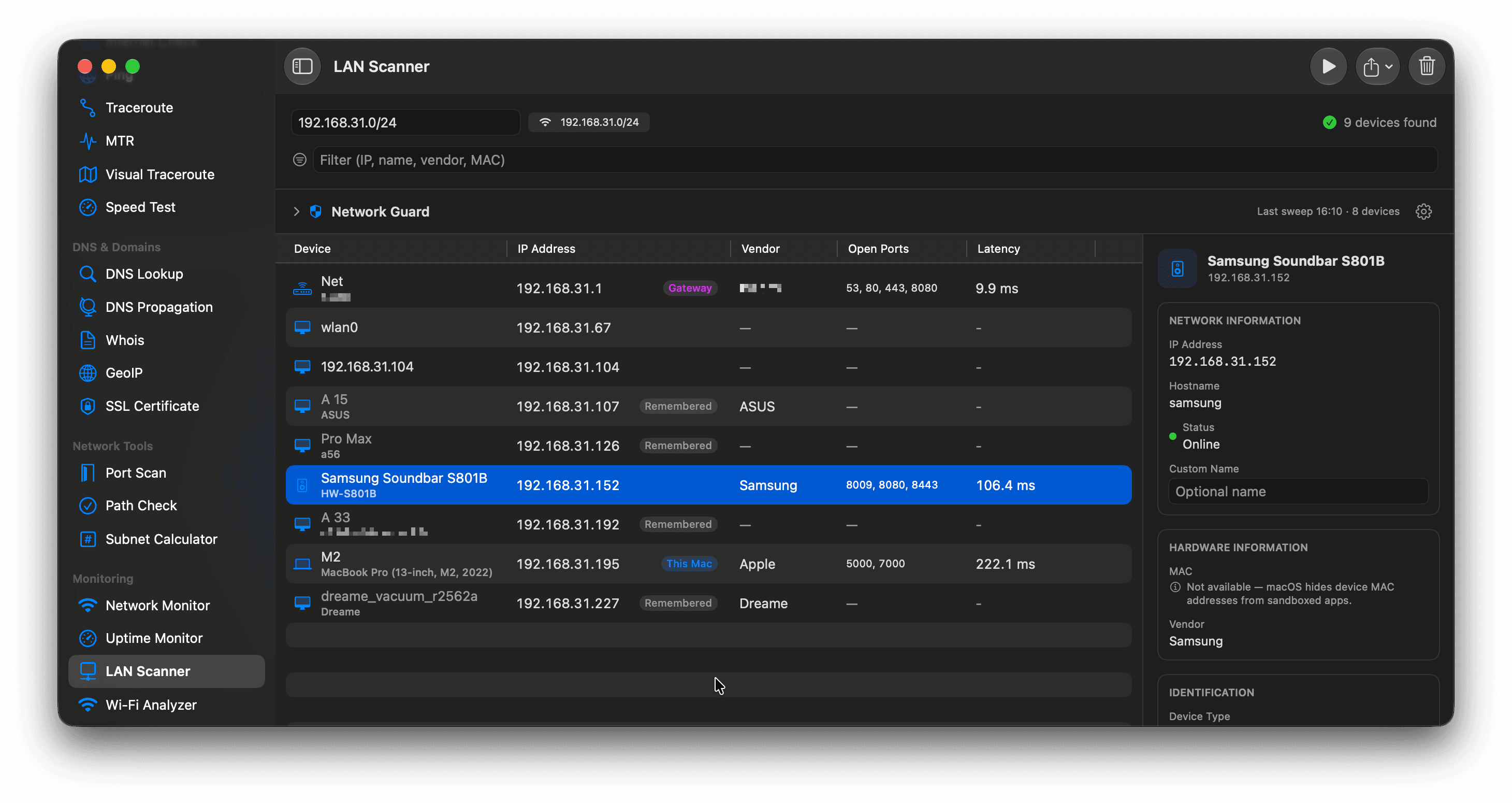The height and width of the screenshot is (803, 1512).
Task: Click the Port Scan icon
Action: 88,473
